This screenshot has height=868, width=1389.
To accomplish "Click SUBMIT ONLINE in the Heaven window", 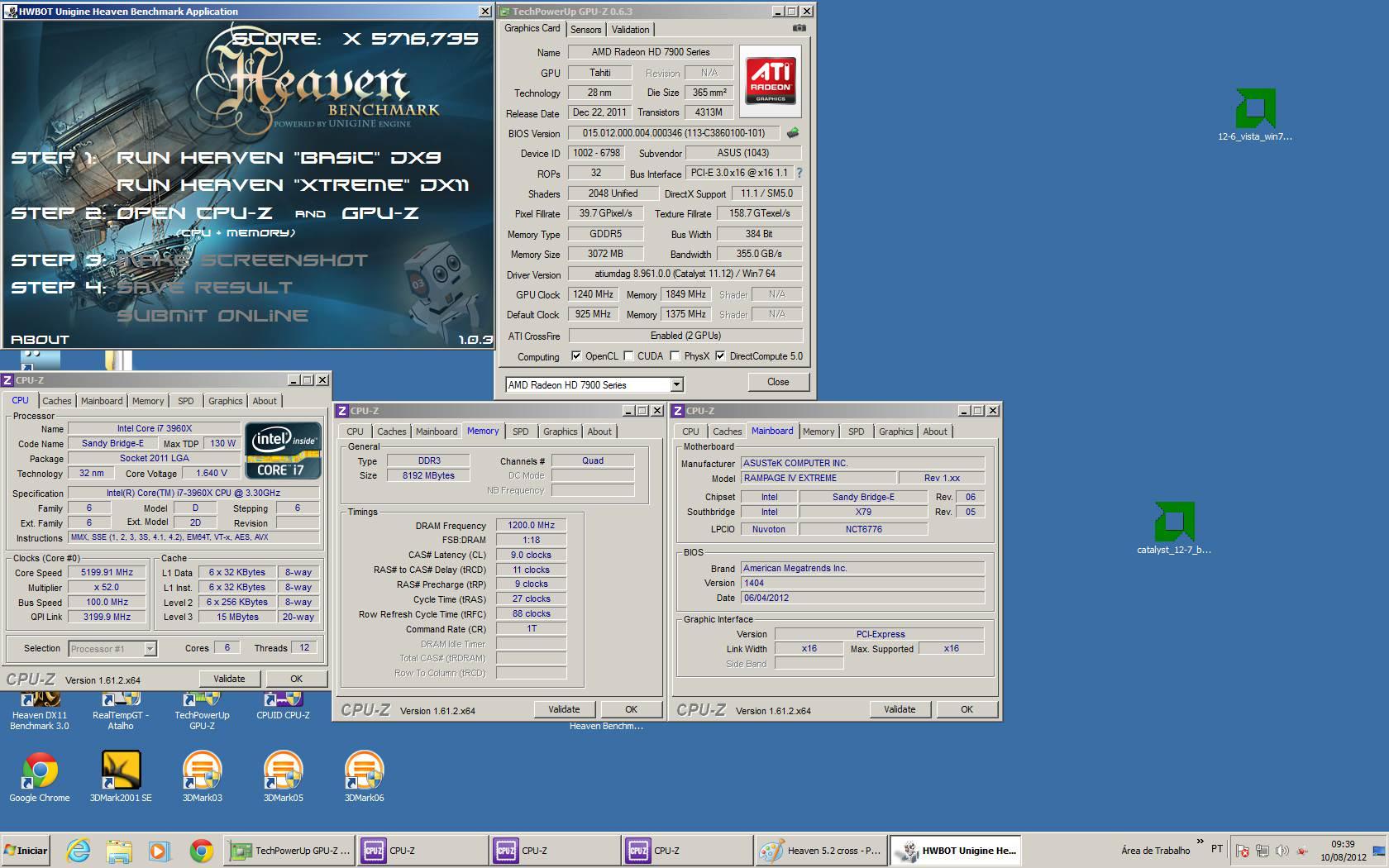I will [212, 315].
